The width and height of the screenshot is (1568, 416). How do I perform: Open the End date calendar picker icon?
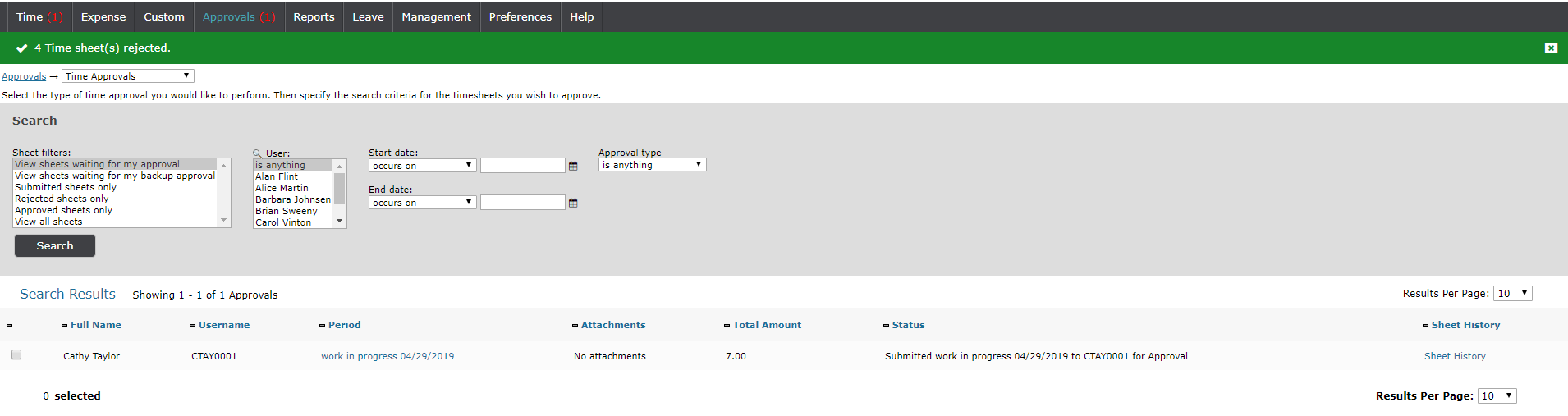click(x=573, y=203)
